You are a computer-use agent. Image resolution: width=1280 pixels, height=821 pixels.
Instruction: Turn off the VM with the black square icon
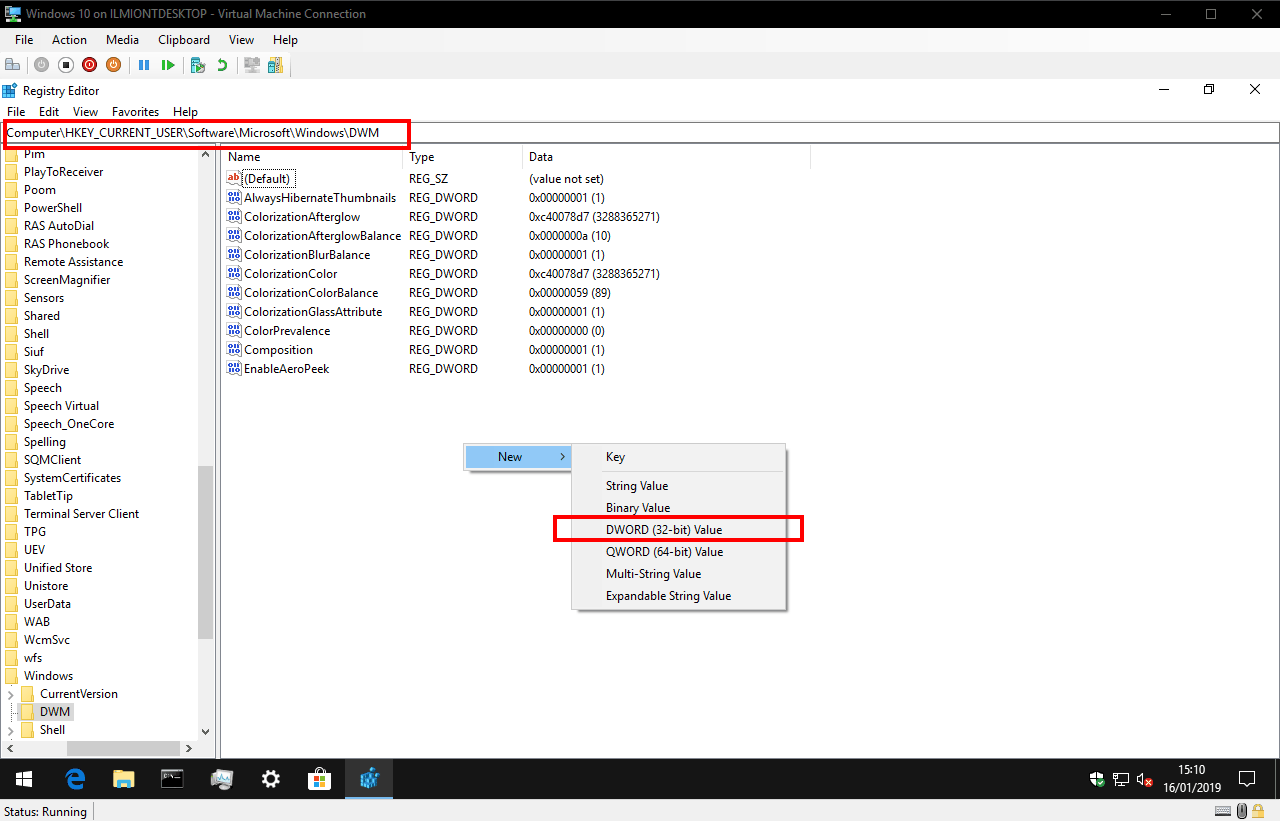pyautogui.click(x=65, y=65)
